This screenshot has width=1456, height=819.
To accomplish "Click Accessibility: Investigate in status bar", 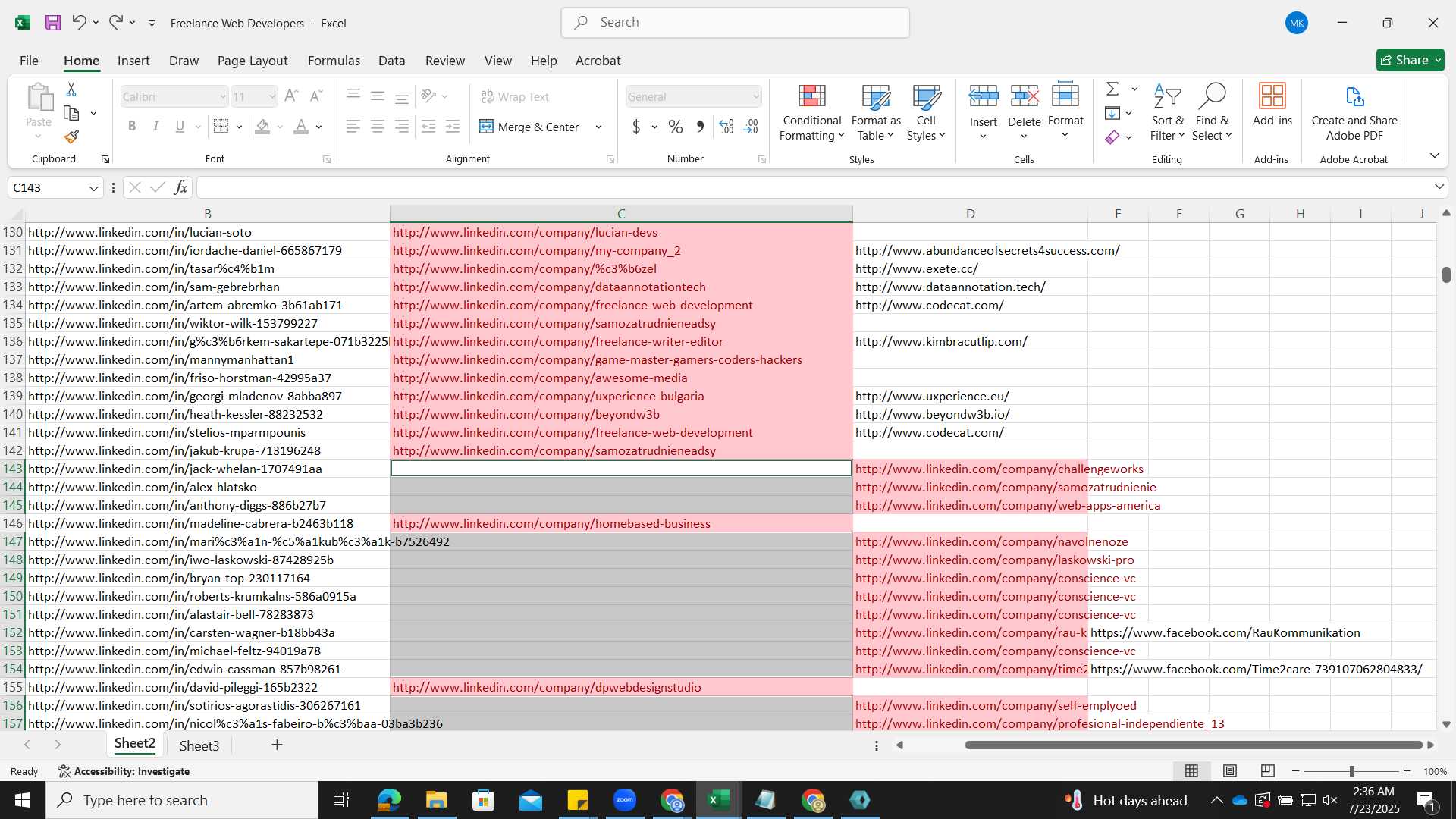I will [x=124, y=771].
